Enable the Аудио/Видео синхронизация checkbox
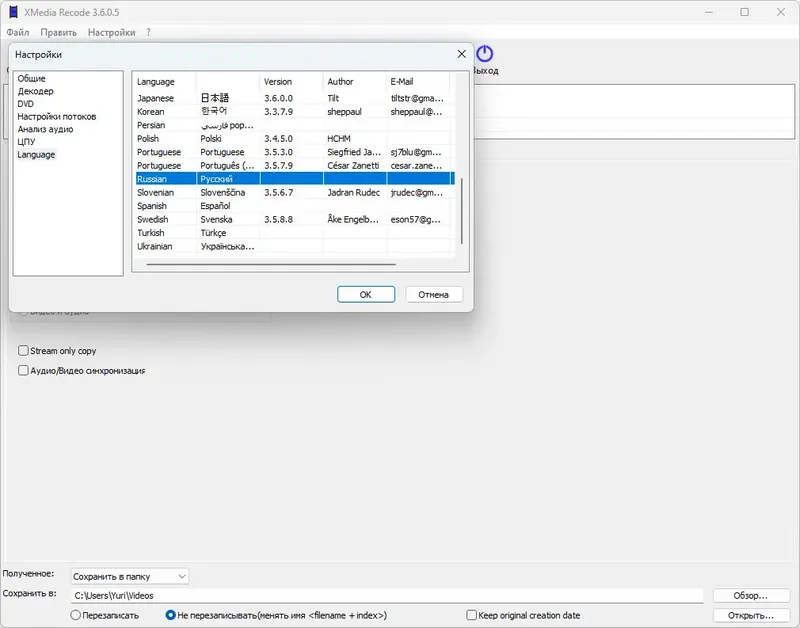800x628 pixels. 23,370
